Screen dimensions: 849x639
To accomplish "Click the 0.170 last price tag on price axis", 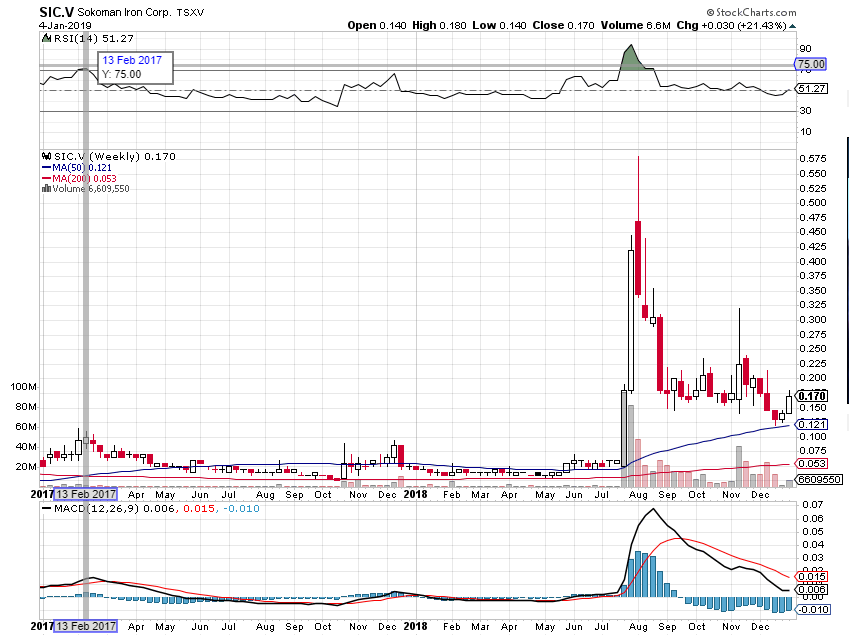I will pos(813,396).
